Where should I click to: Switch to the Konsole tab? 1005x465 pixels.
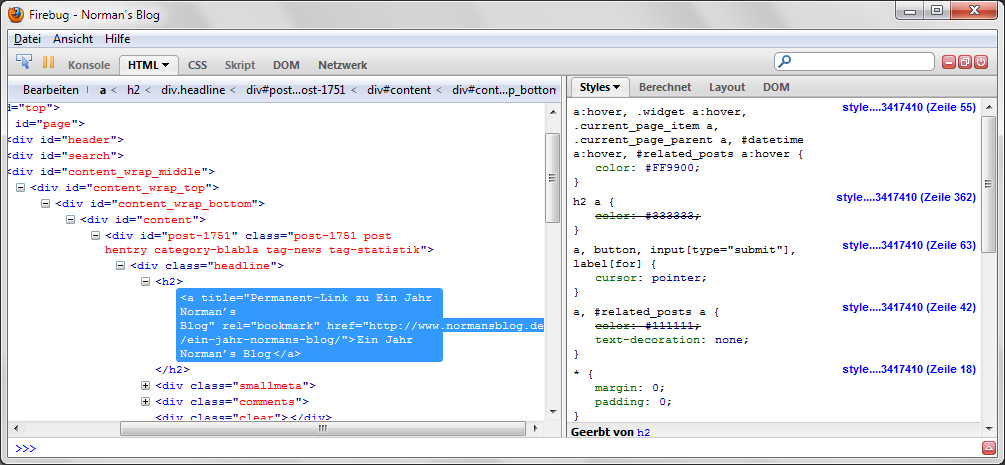click(89, 65)
